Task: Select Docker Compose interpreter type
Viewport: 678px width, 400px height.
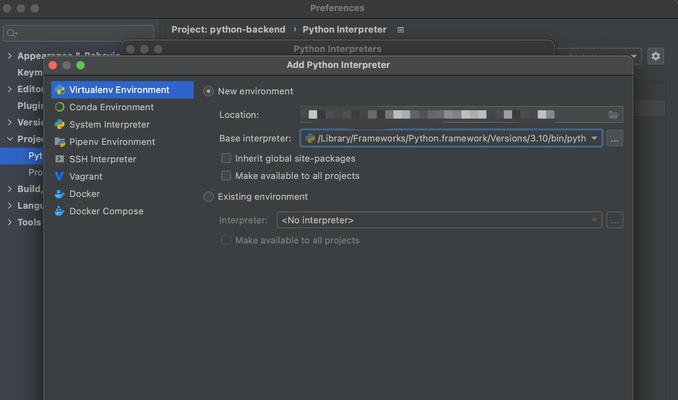Action: click(106, 211)
